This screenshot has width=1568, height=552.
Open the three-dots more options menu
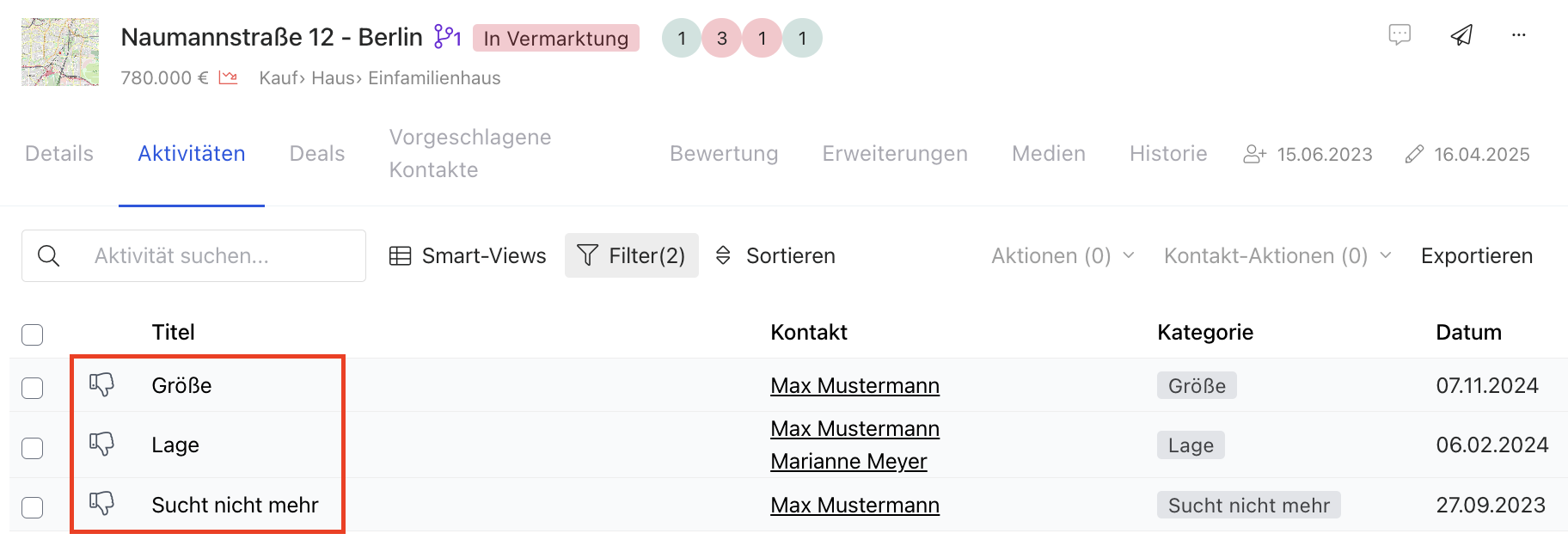(x=1519, y=35)
